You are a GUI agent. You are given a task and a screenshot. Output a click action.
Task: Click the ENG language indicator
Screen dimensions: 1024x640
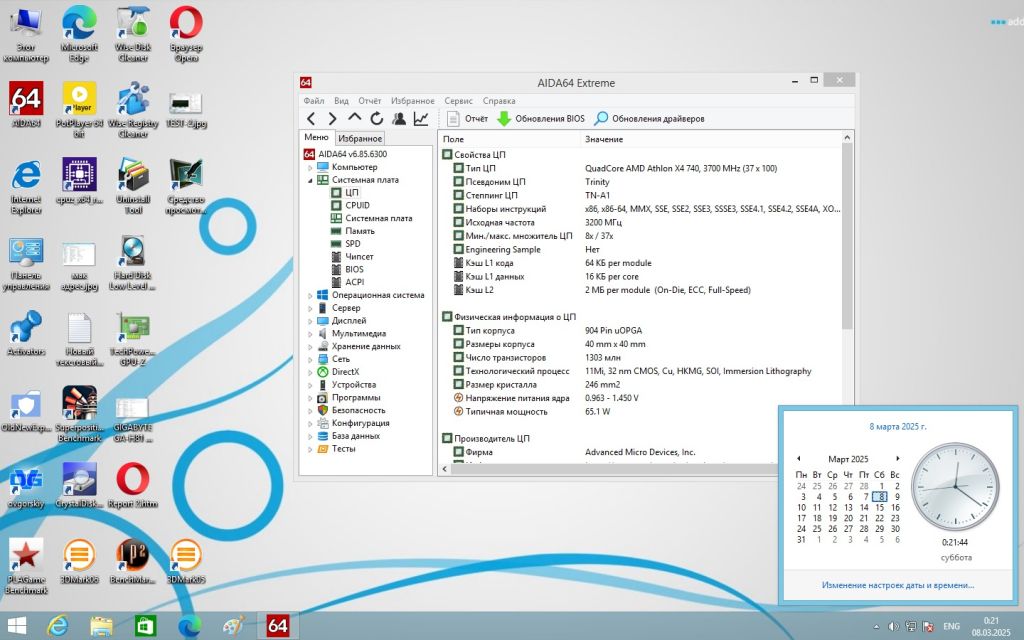(x=952, y=626)
